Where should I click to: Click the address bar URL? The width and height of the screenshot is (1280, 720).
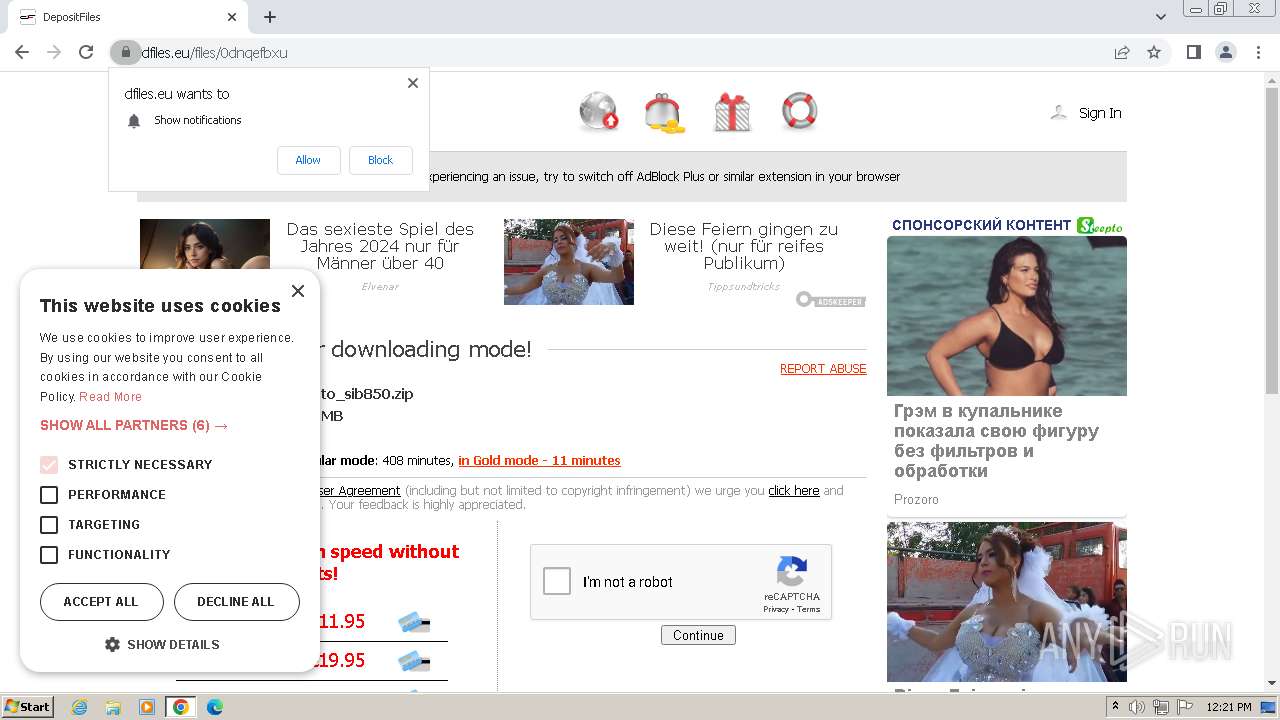click(214, 53)
